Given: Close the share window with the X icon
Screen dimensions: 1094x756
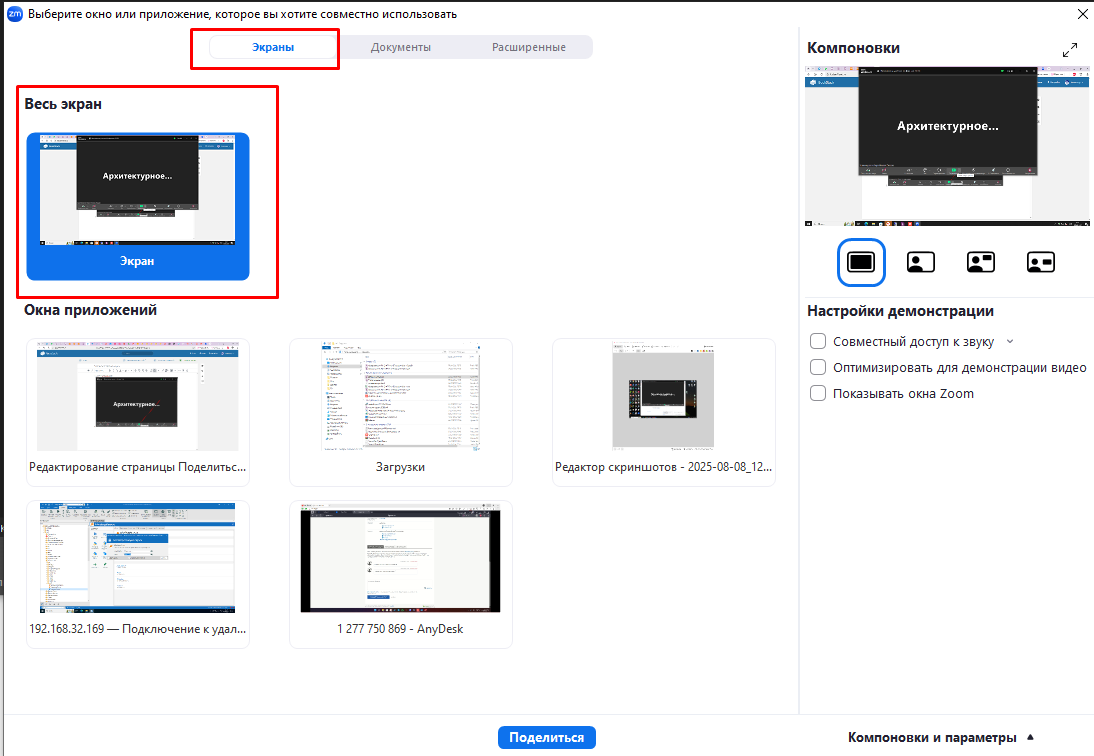Looking at the screenshot, I should point(1082,14).
